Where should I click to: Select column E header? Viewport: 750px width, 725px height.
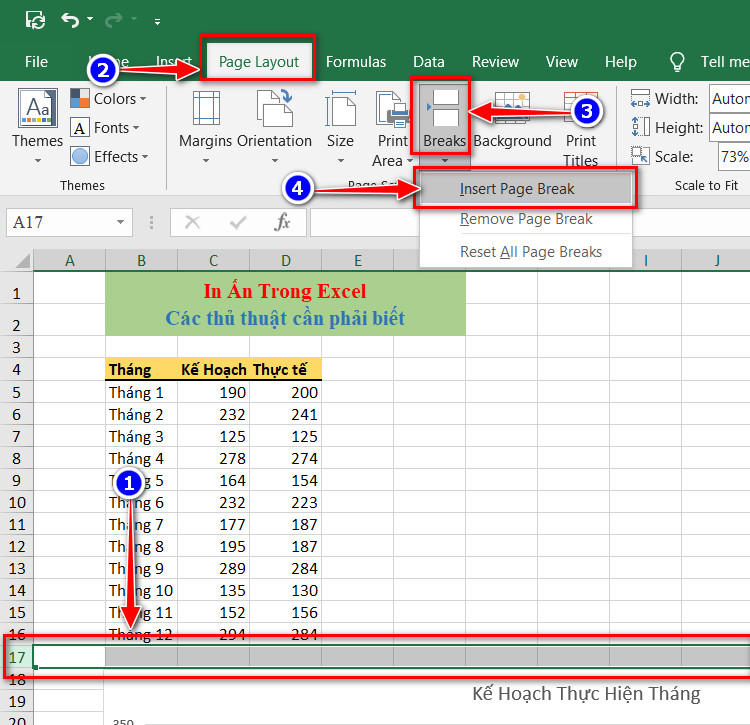[x=358, y=261]
